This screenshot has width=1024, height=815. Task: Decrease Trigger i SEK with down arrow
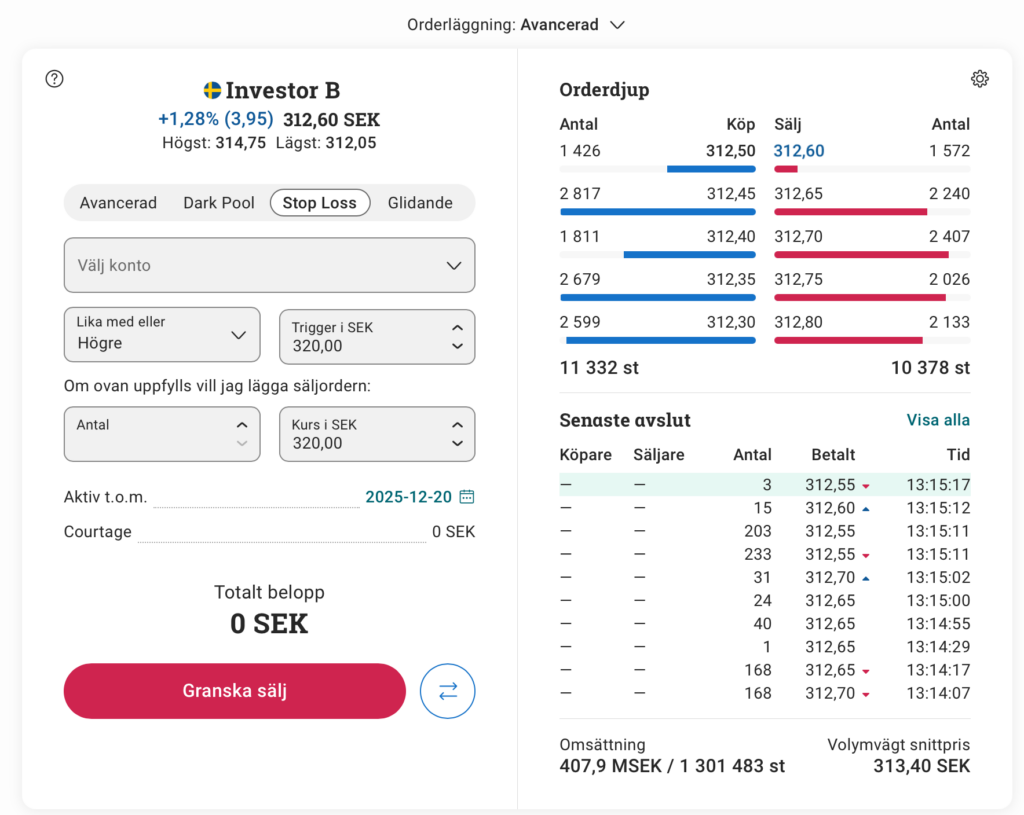pos(457,347)
